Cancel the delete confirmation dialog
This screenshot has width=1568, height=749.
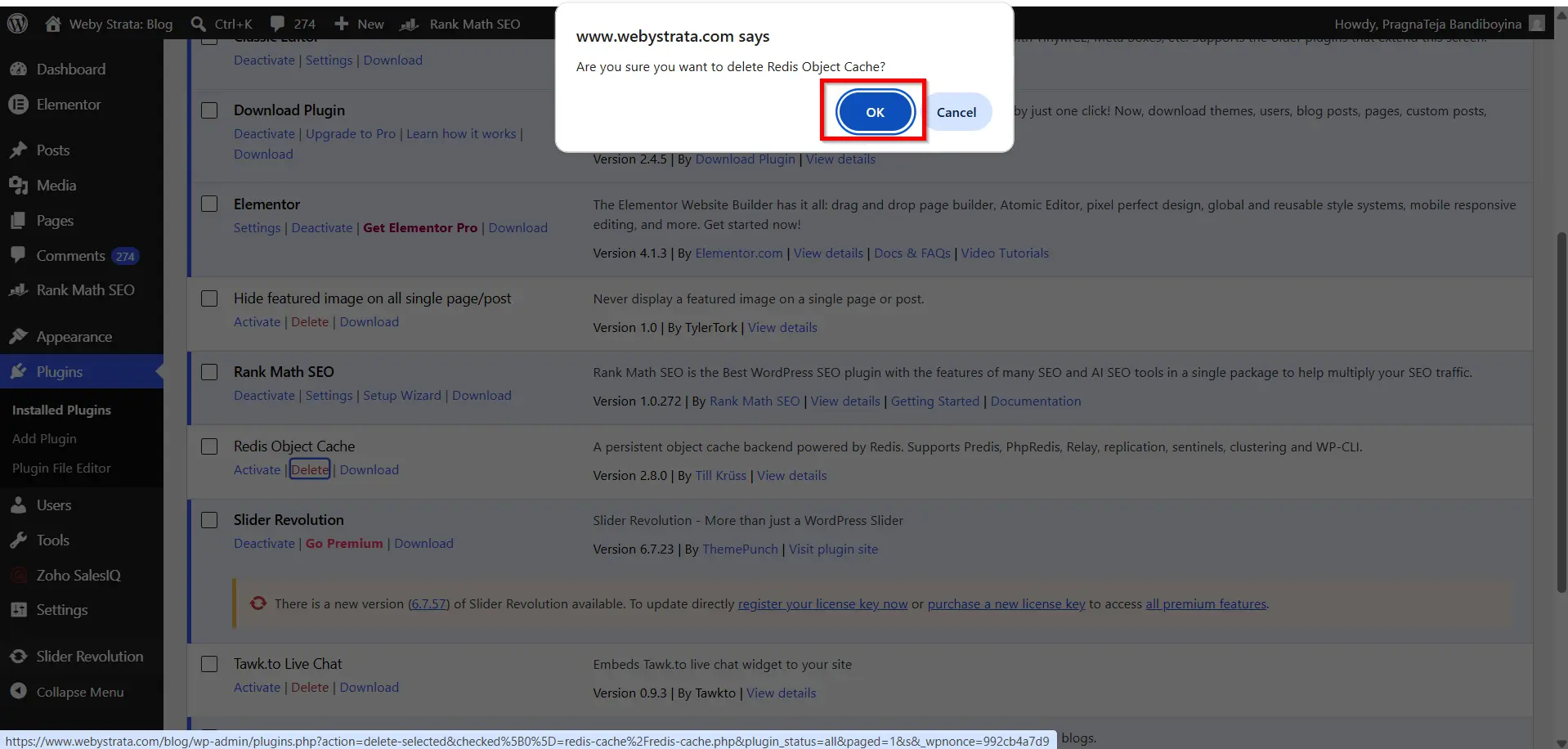(956, 112)
